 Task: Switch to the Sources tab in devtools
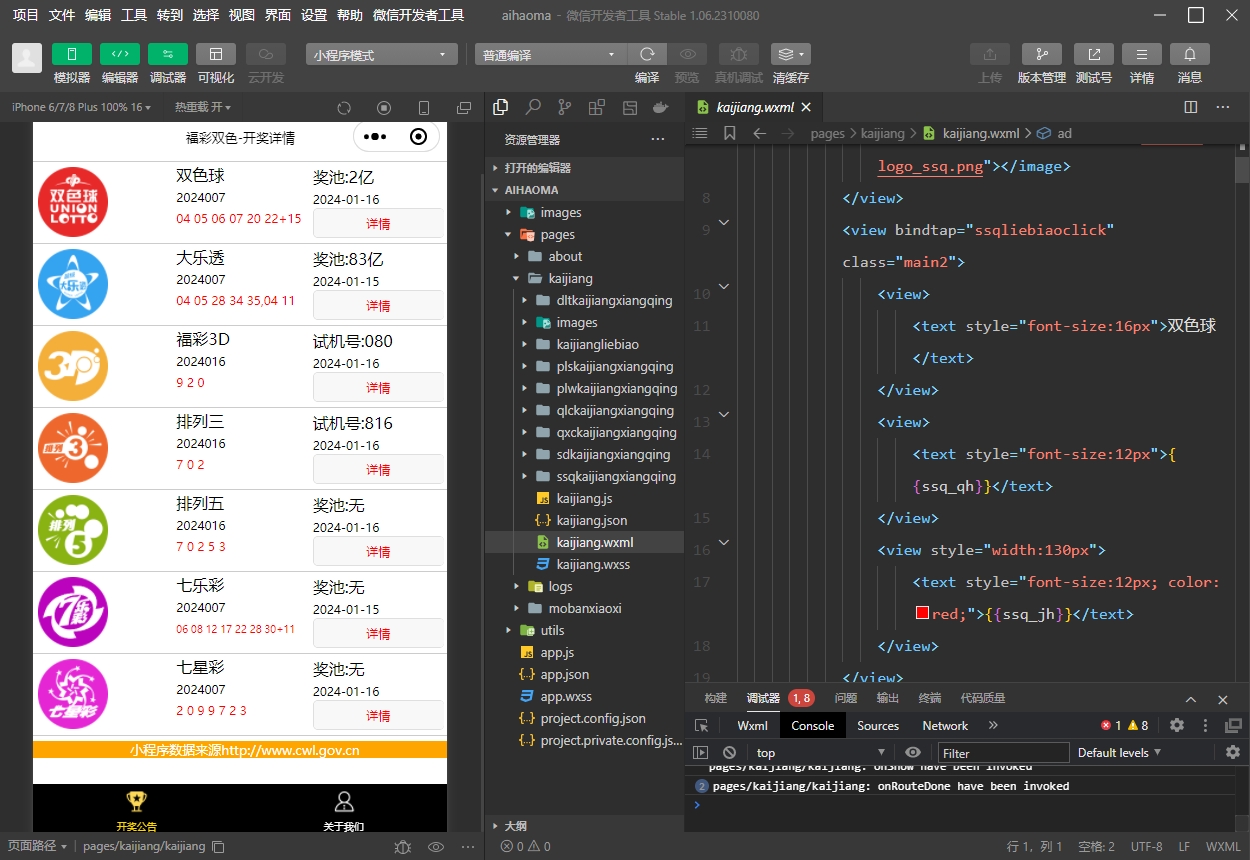878,726
